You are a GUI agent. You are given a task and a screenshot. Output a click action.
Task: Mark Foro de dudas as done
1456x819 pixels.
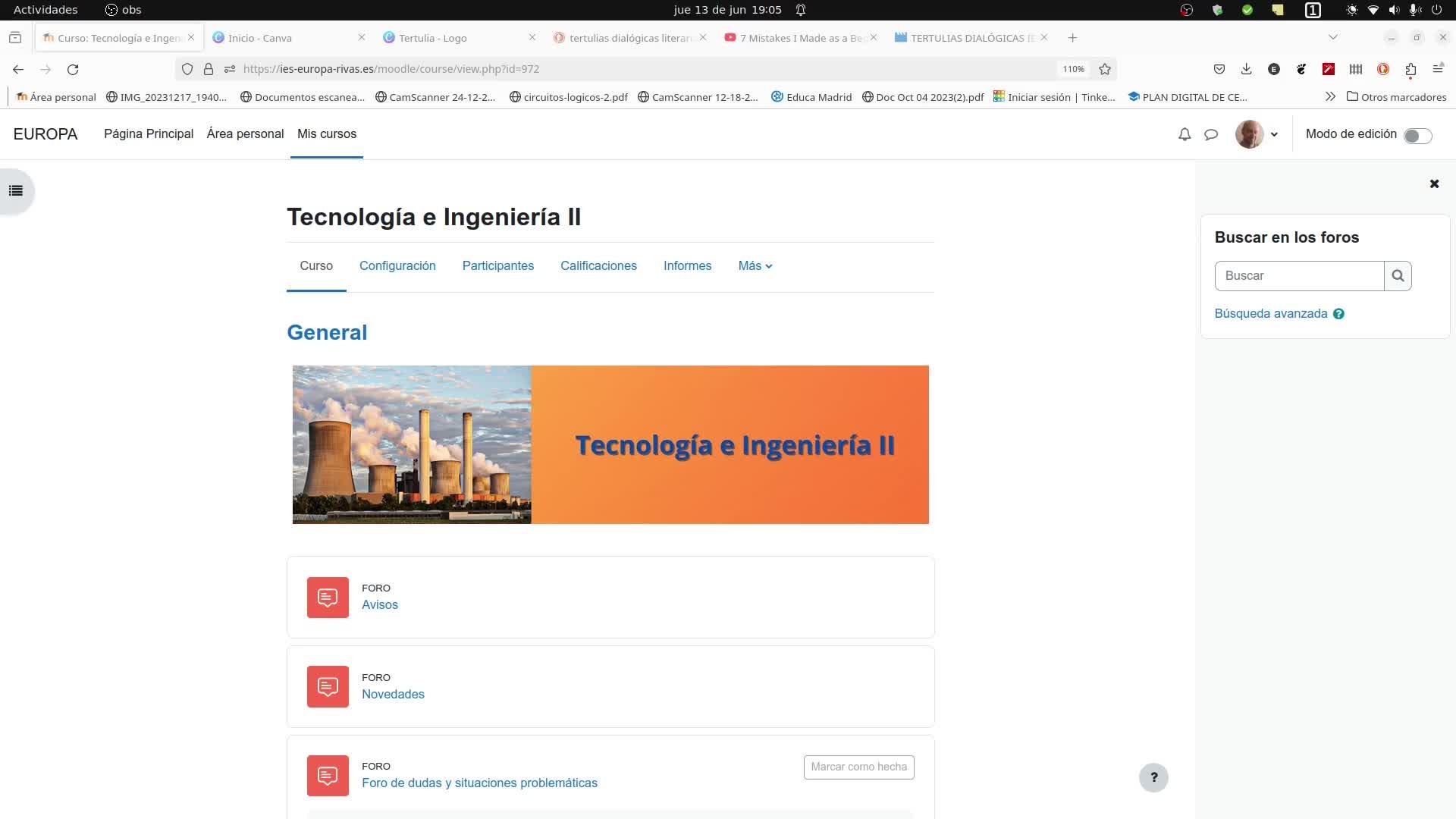point(858,767)
